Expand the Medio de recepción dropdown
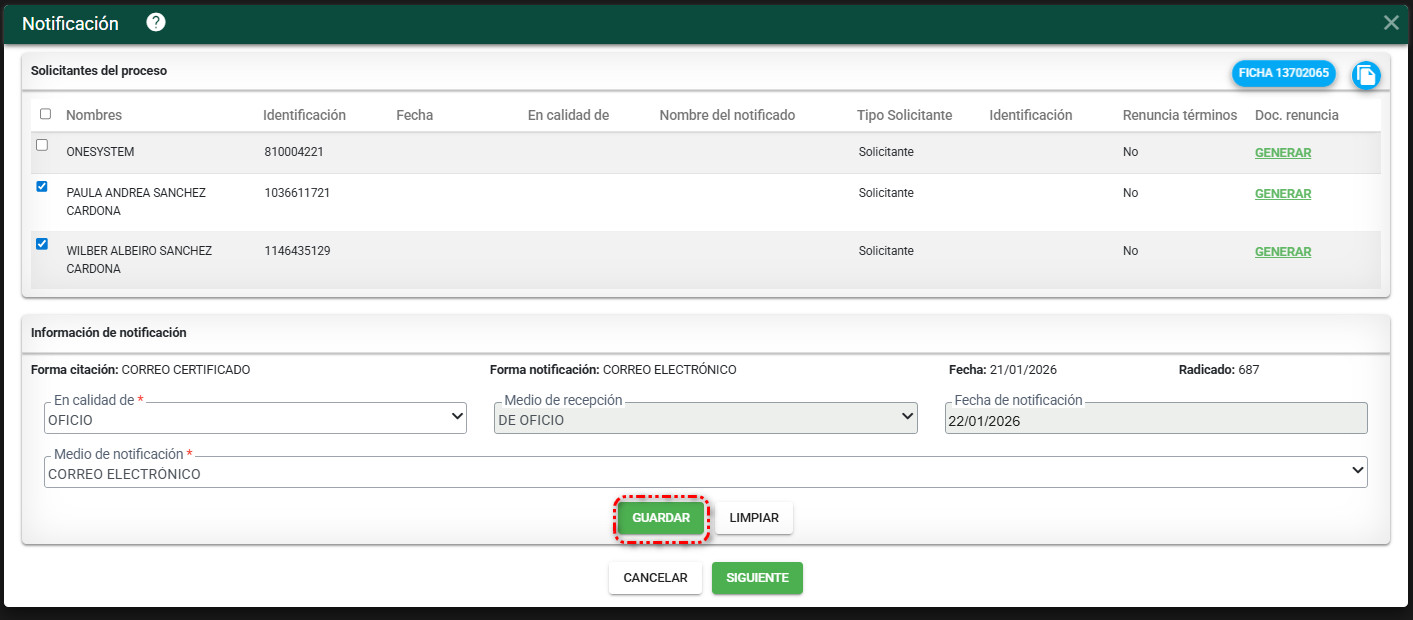This screenshot has height=620, width=1413. 705,420
